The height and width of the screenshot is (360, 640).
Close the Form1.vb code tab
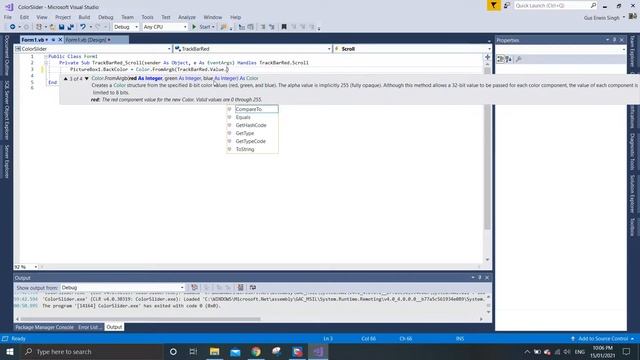(x=60, y=40)
